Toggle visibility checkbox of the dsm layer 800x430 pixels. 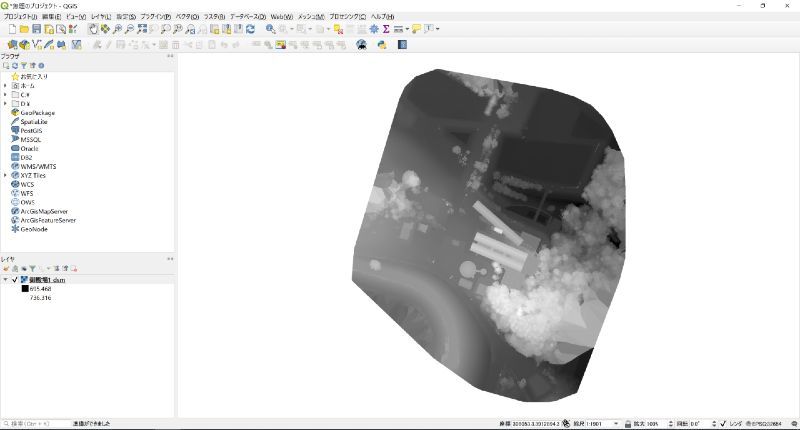click(15, 280)
